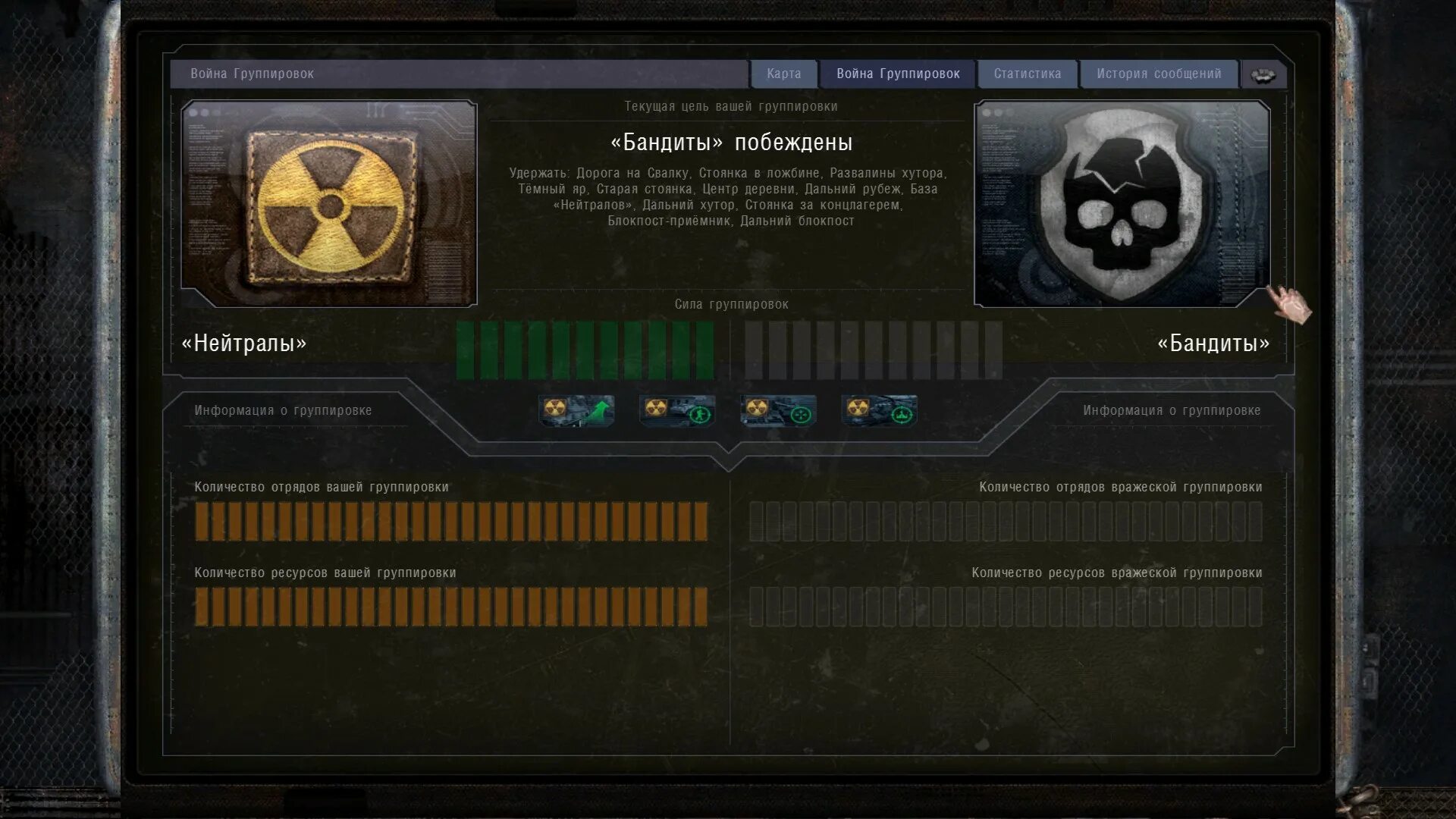The width and height of the screenshot is (1456, 819).
Task: Select the Война Группировок tab
Action: pos(898,74)
